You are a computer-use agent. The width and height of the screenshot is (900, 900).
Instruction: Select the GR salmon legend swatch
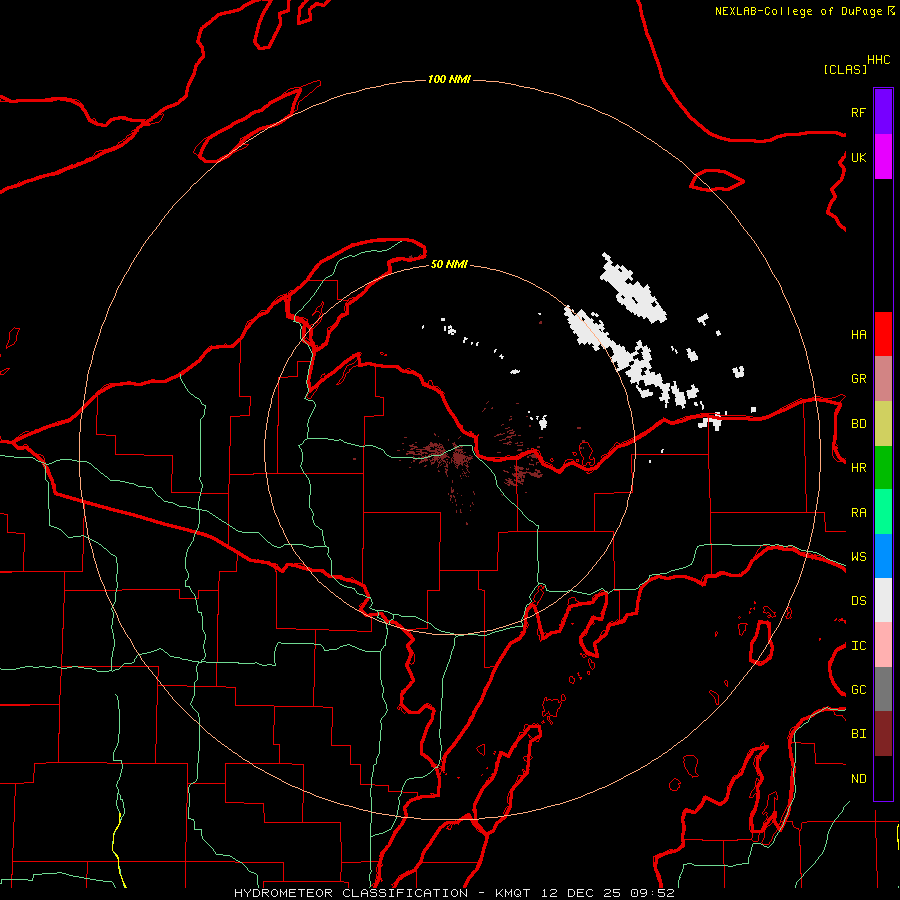point(883,379)
